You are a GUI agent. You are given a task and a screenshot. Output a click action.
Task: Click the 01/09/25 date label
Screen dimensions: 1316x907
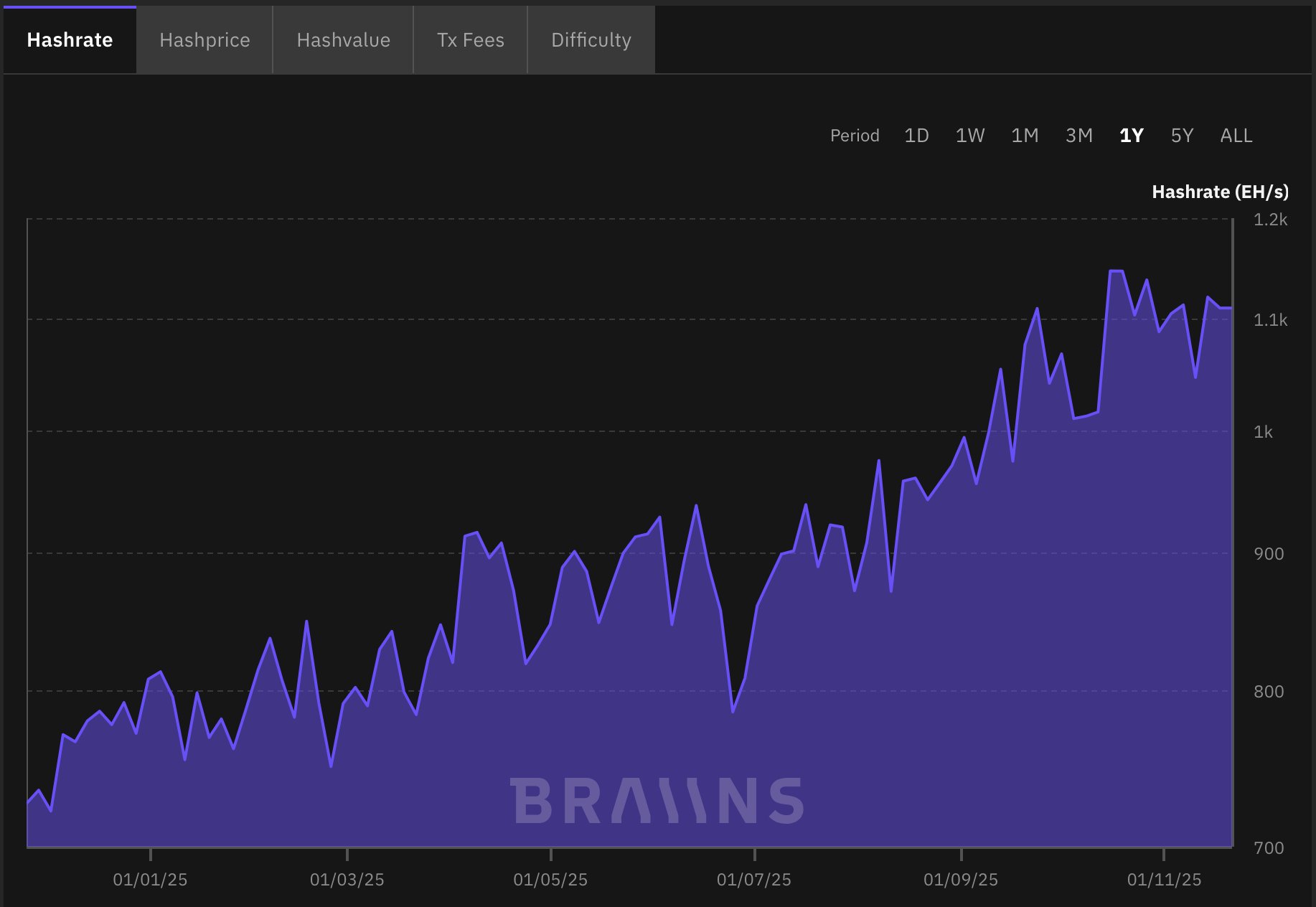tap(961, 880)
